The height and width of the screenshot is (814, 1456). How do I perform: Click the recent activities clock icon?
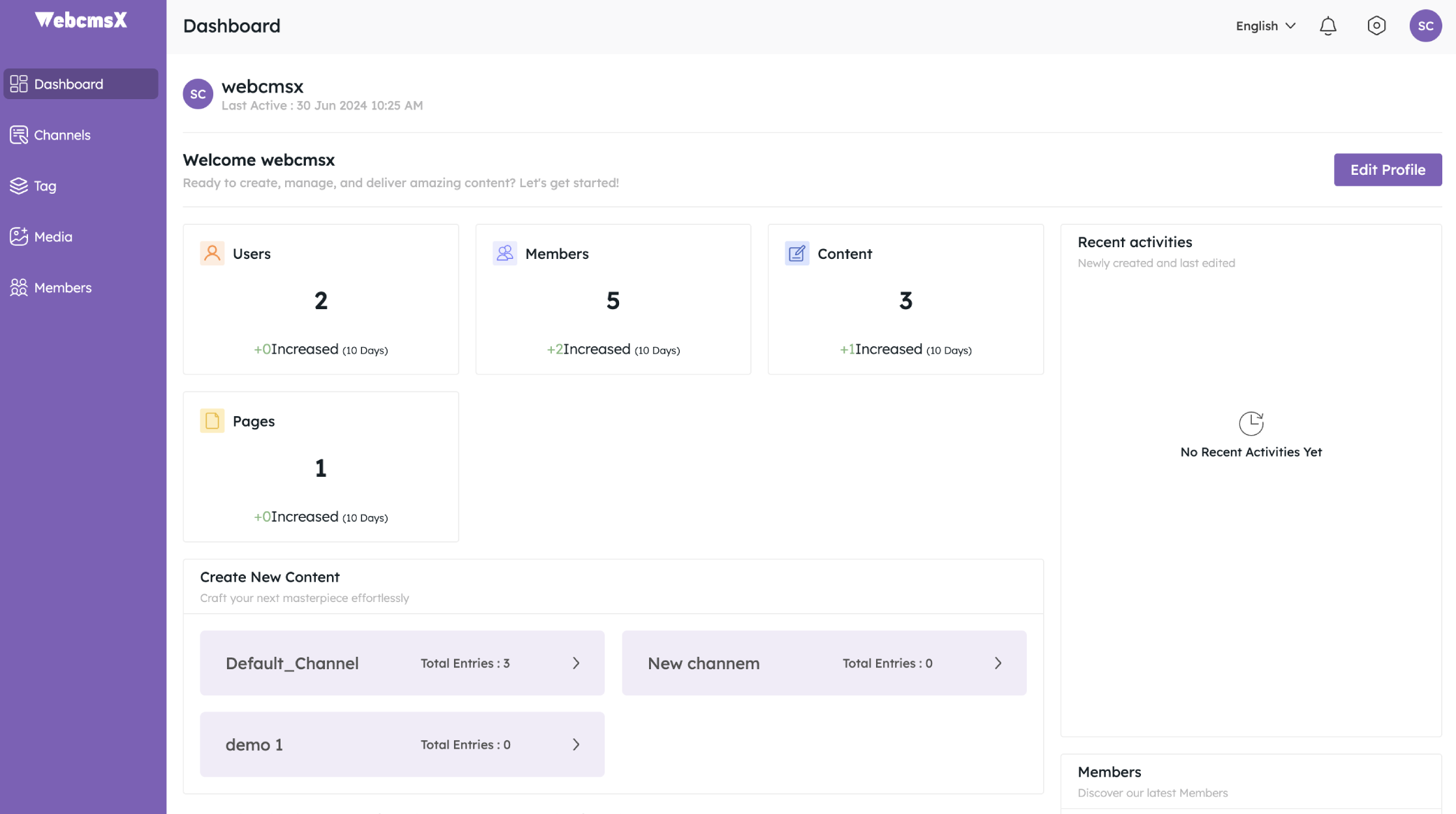point(1251,423)
